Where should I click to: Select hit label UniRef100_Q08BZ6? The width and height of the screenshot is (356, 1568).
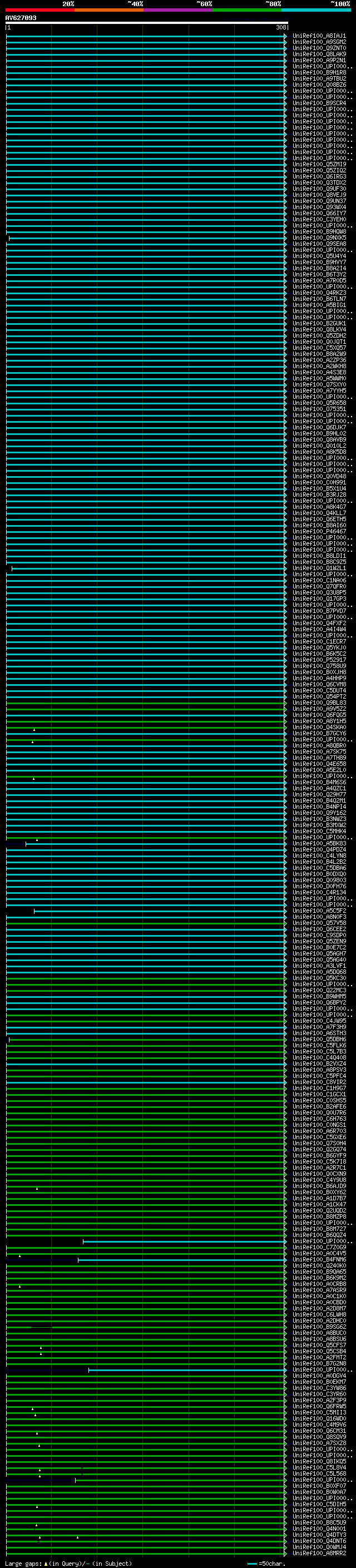[319, 85]
